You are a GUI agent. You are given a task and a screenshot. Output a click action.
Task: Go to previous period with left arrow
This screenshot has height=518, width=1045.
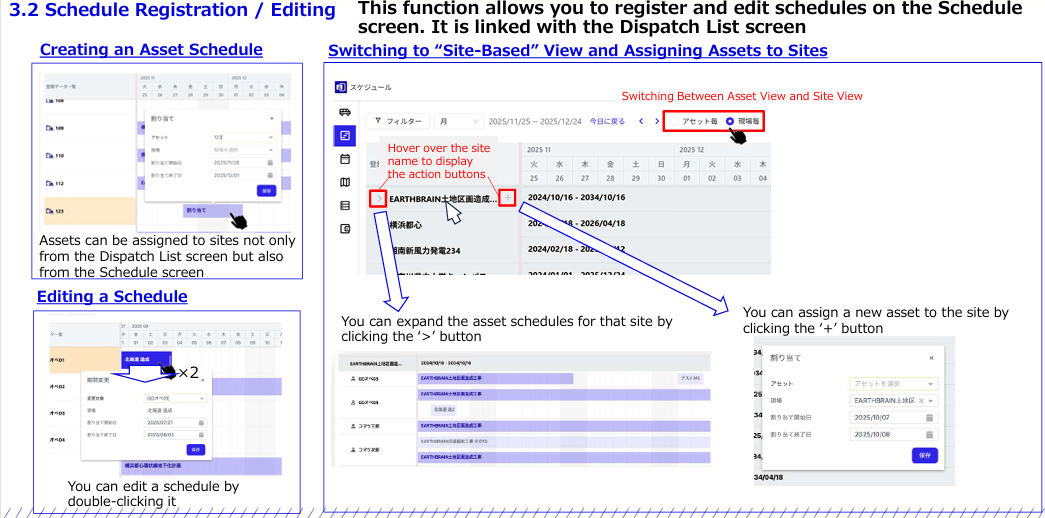click(x=641, y=121)
